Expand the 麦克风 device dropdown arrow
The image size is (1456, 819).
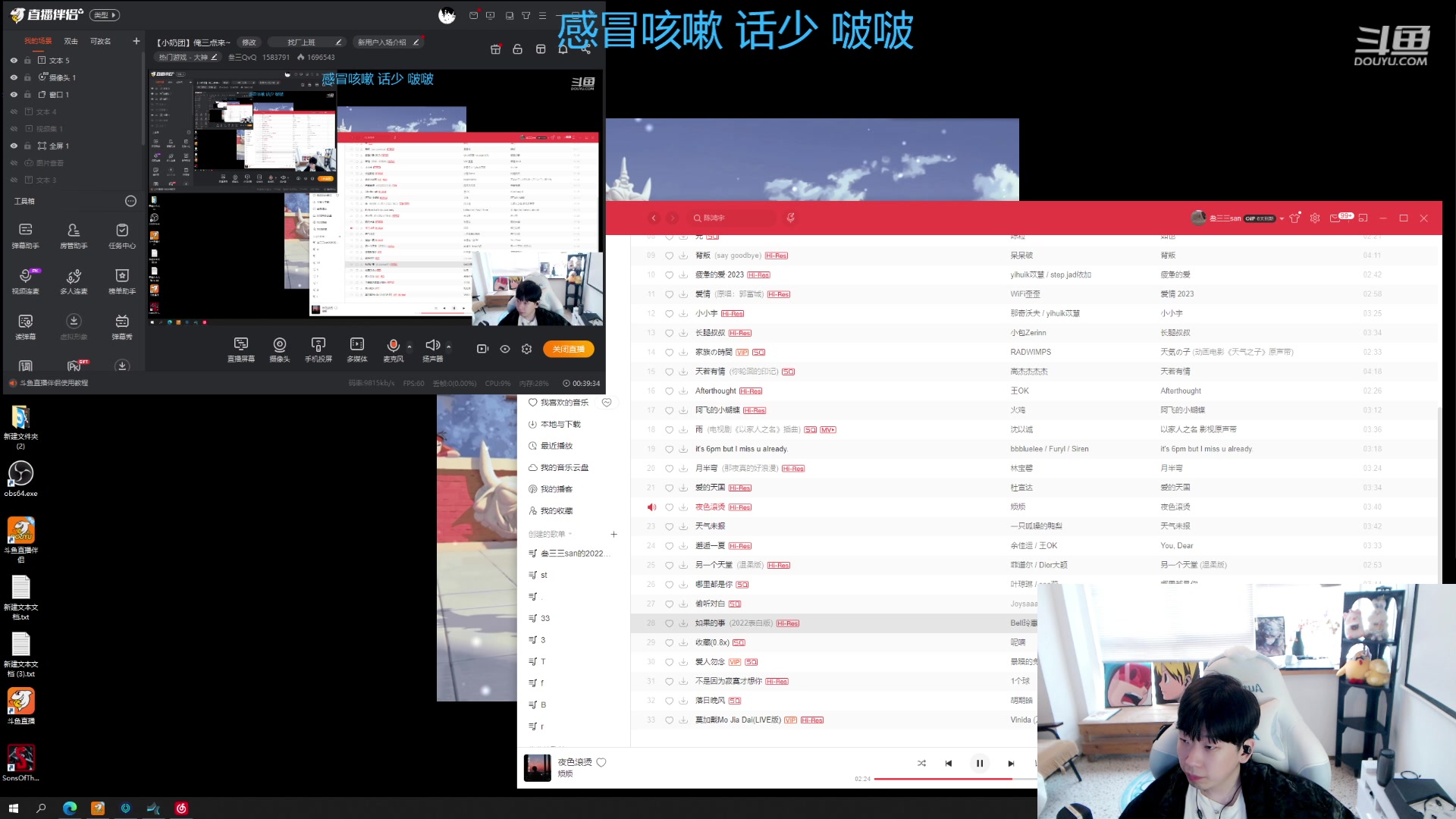coord(411,347)
